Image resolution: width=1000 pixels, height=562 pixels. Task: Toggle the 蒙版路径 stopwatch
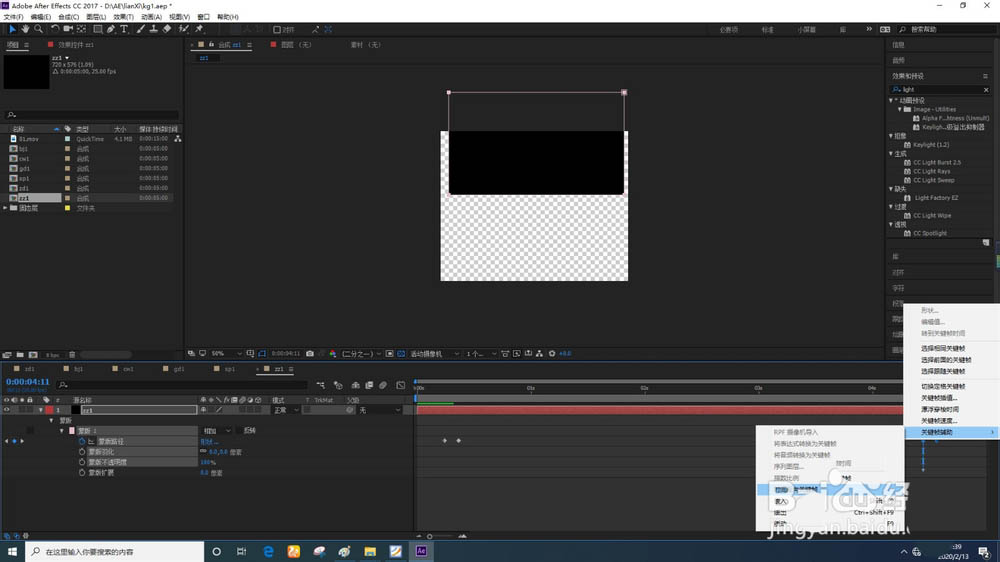point(83,441)
